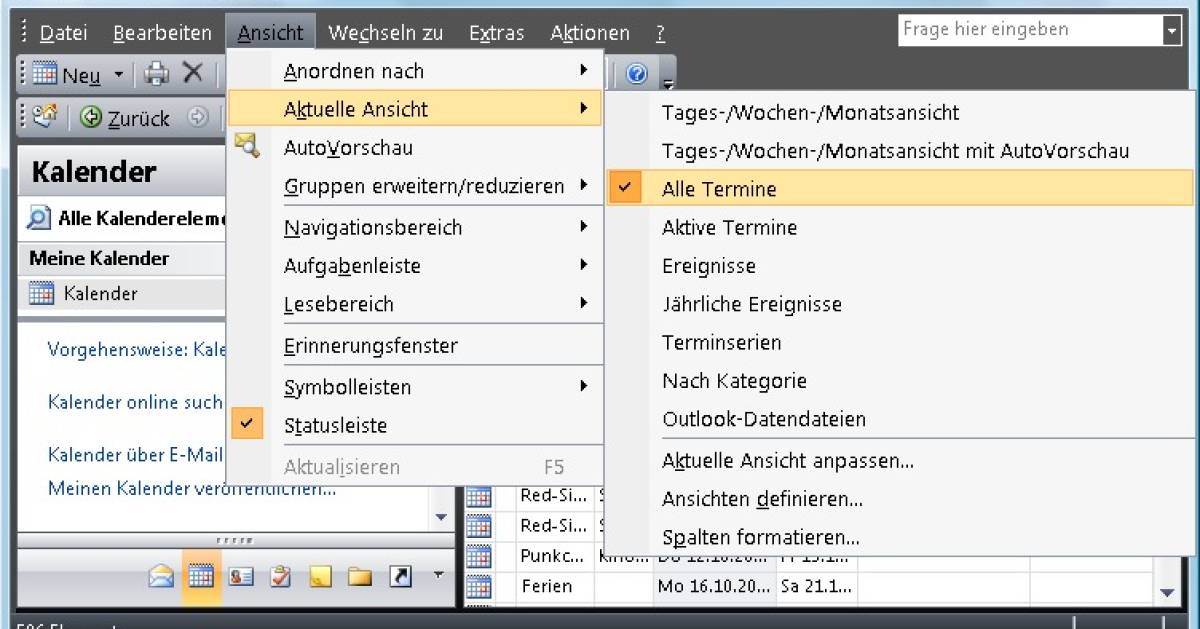Click calendar icon in the Ferien row
This screenshot has height=629, width=1200.
pyautogui.click(x=479, y=587)
